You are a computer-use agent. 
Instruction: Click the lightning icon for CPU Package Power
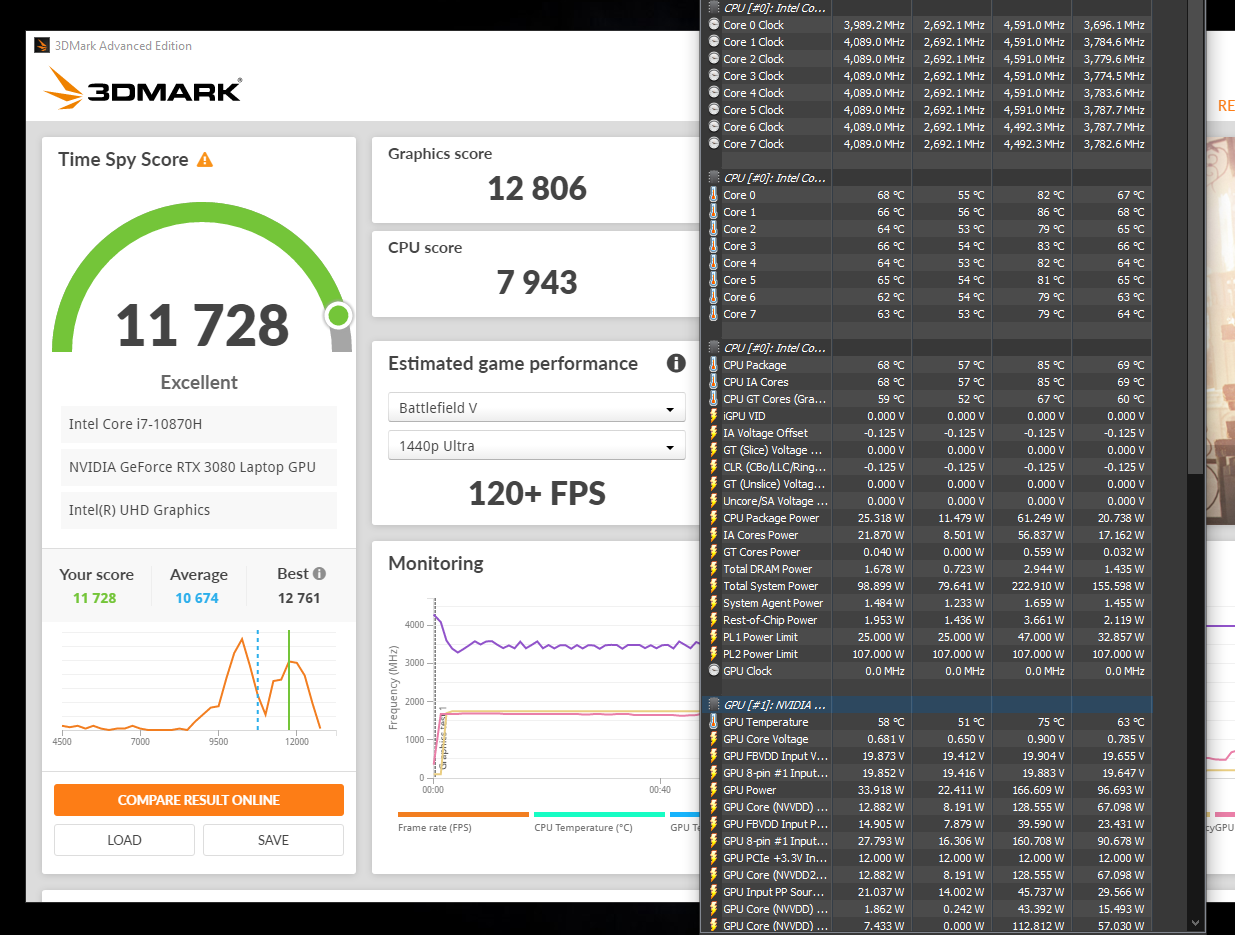[x=713, y=518]
